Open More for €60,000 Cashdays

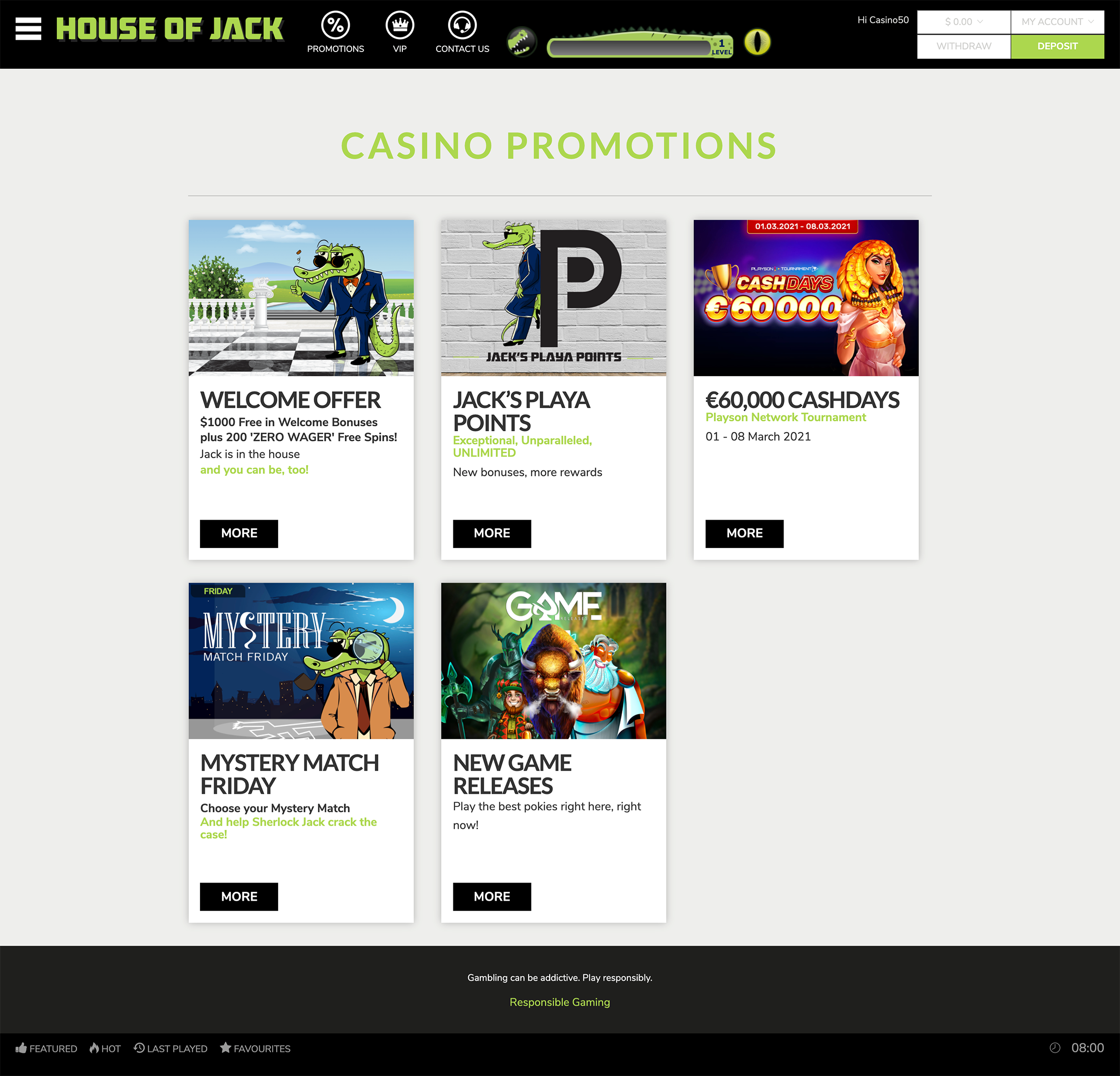(x=744, y=533)
